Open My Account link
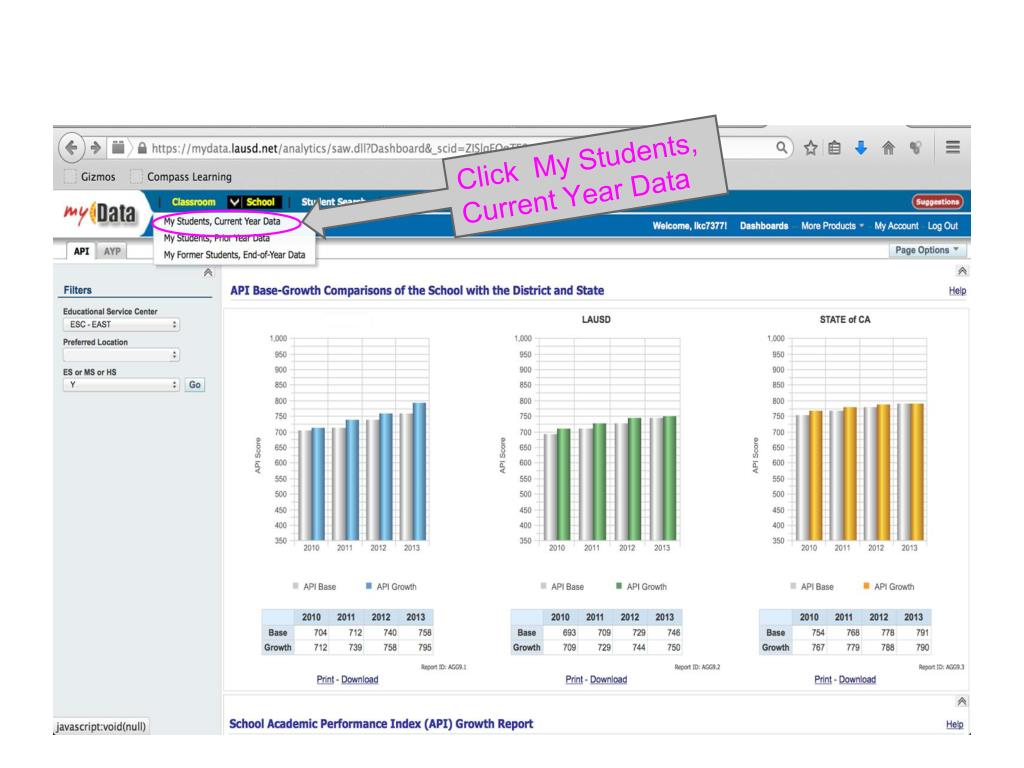Viewport: 1024px width, 768px height. [x=896, y=226]
